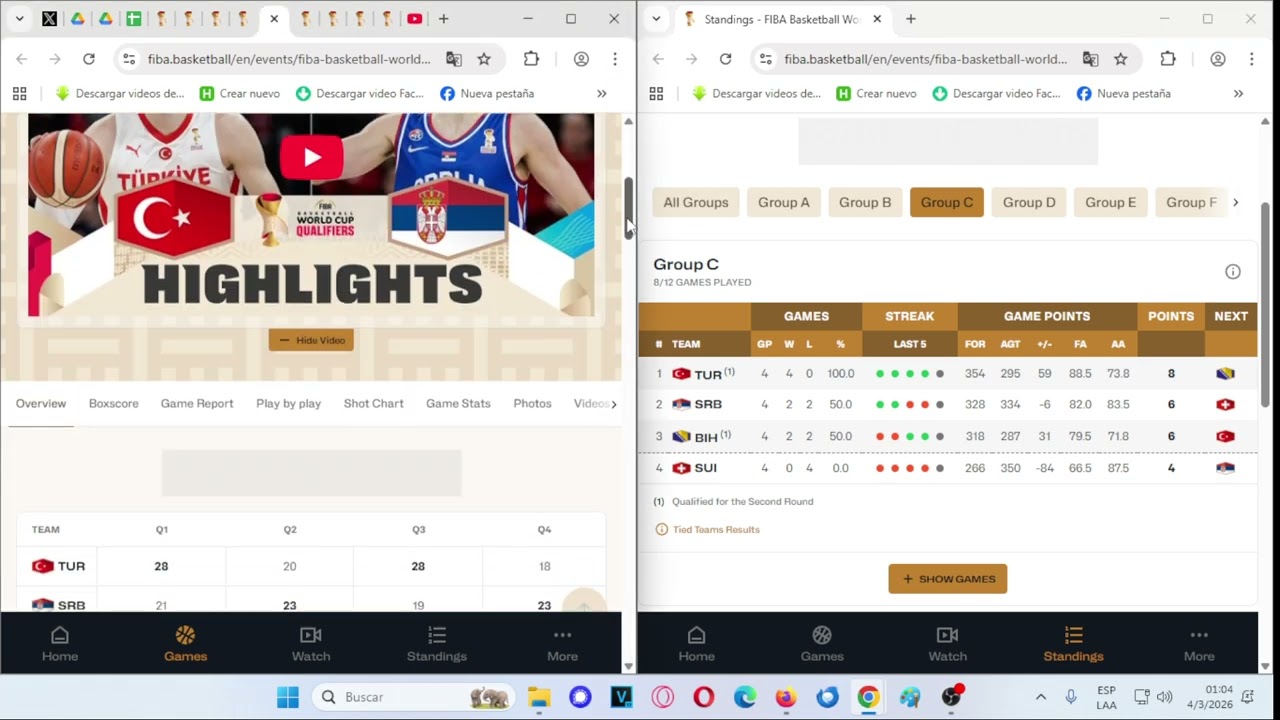This screenshot has height=720, width=1280.
Task: Reload the page in left browser window
Action: 89,59
